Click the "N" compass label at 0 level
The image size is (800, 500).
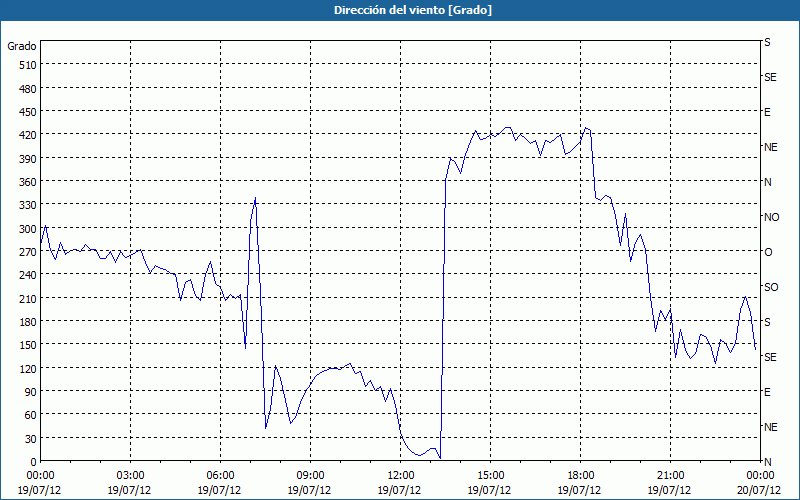pos(767,462)
